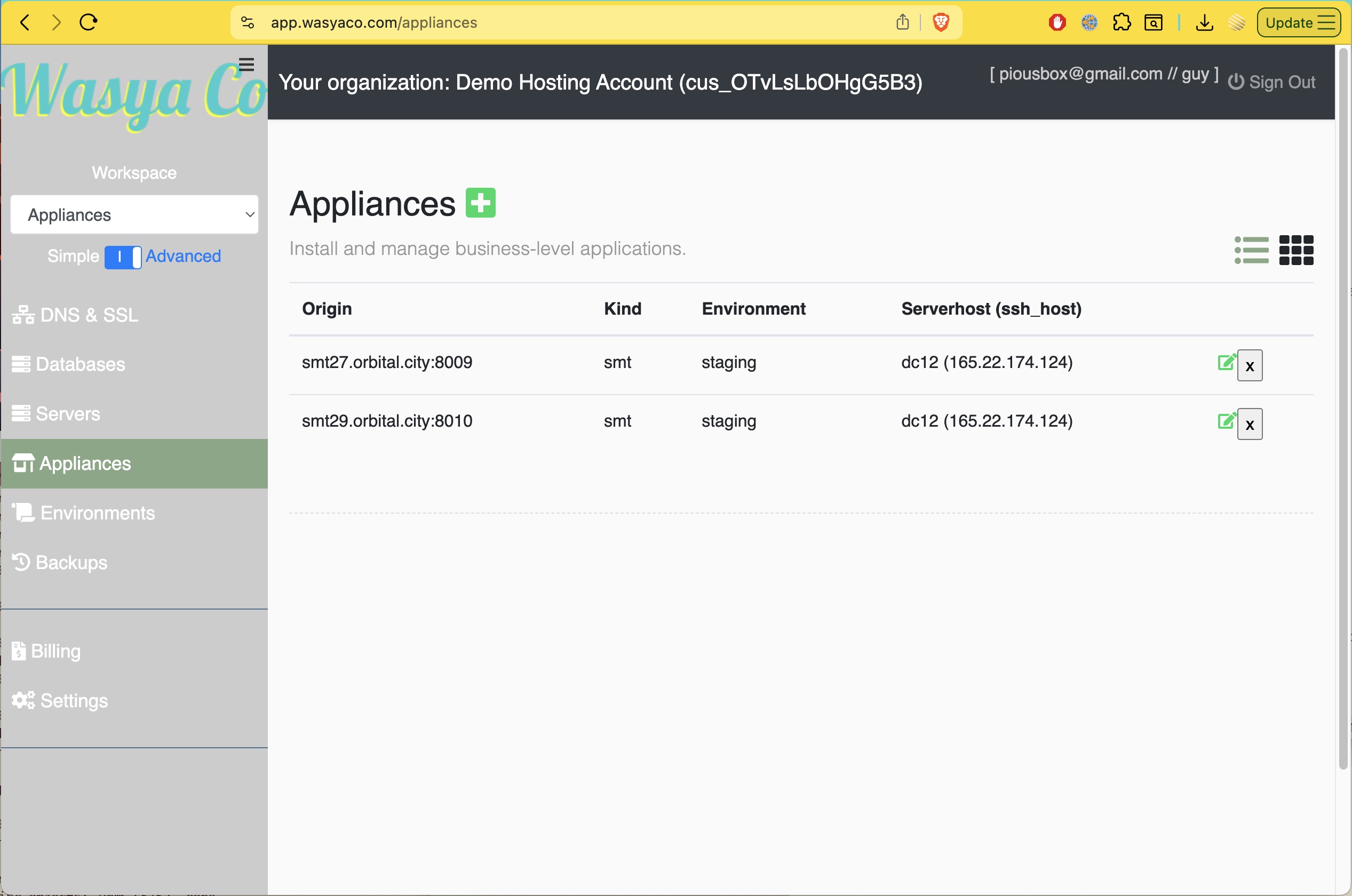Select the Appliances menu item

coord(84,463)
